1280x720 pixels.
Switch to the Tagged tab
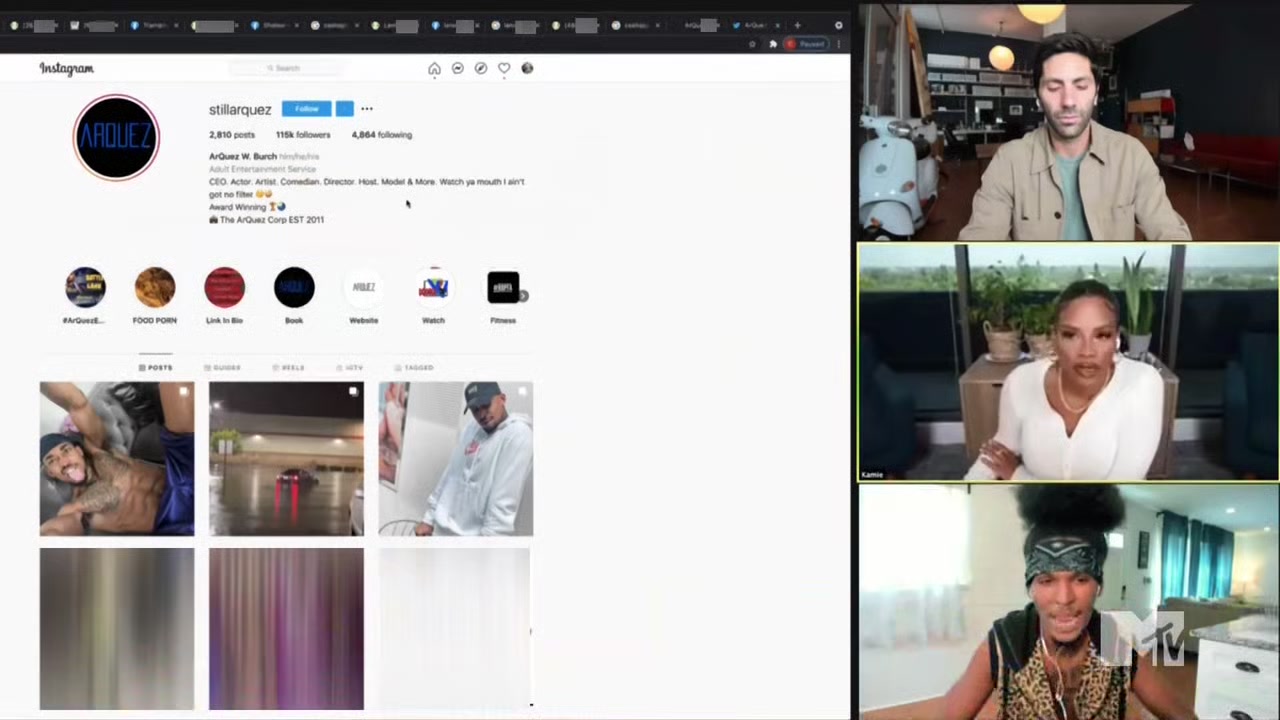(x=414, y=368)
